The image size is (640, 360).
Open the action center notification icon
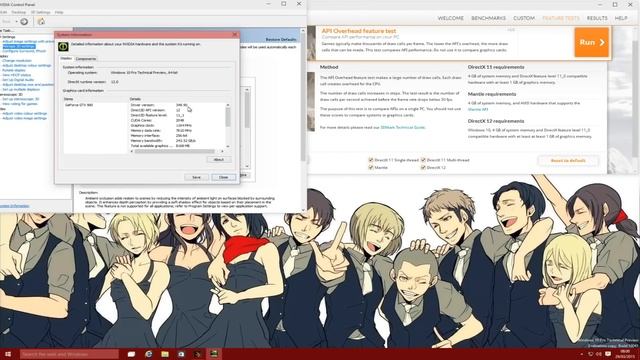[608, 354]
